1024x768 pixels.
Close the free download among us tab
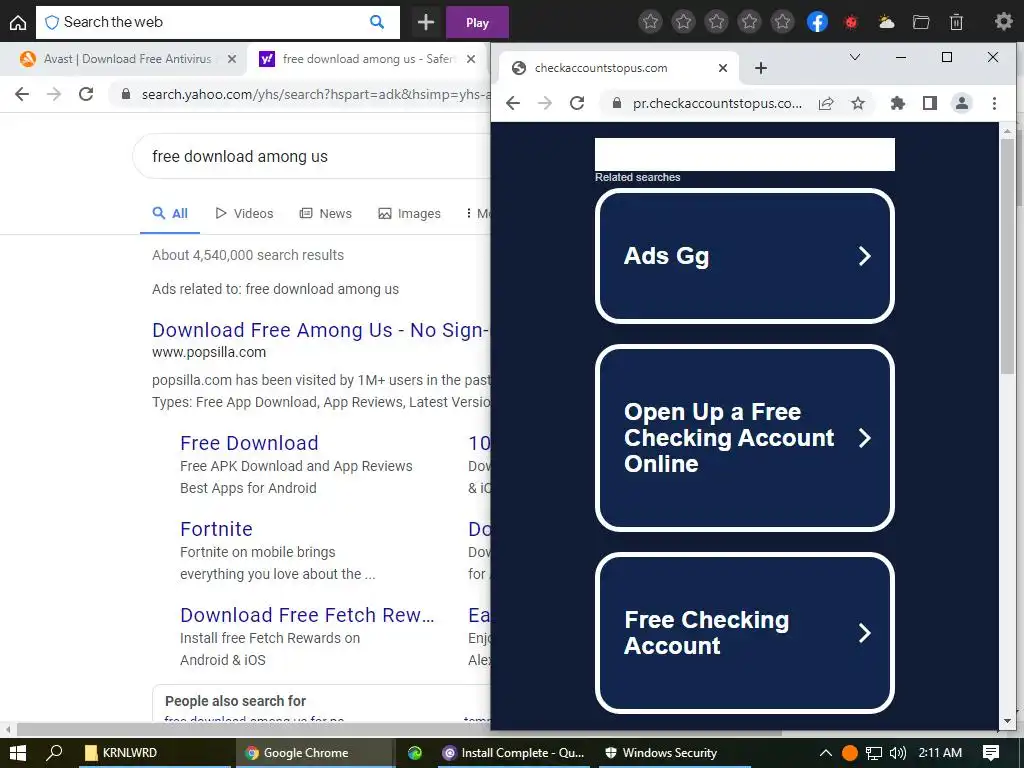471,59
